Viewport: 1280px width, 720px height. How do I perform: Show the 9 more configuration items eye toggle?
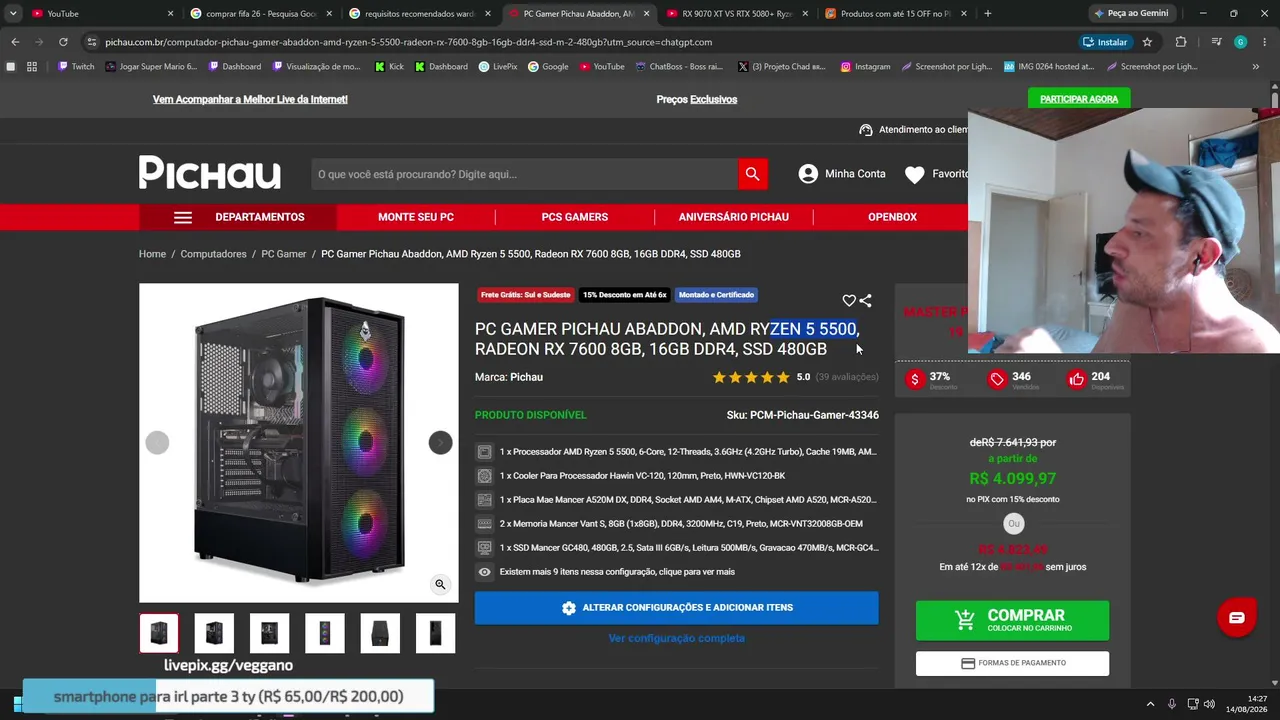point(485,572)
